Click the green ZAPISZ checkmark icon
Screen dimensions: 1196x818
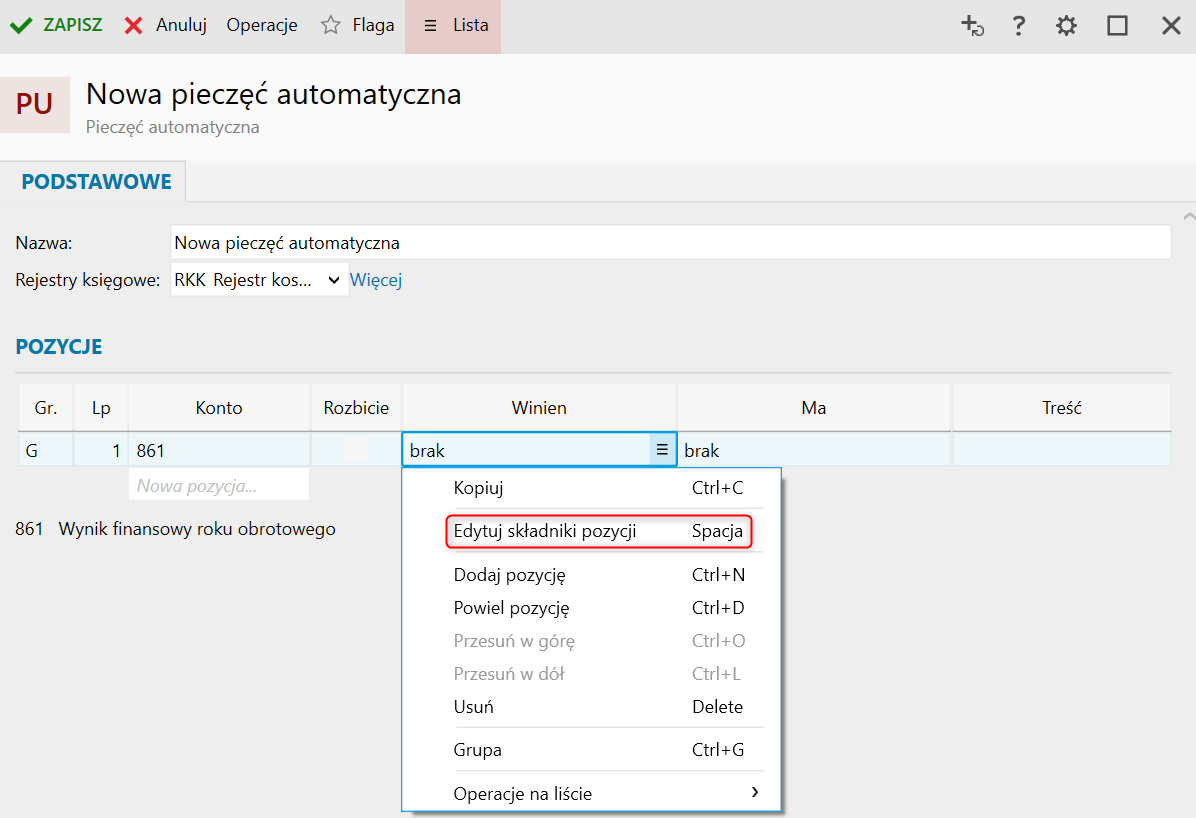[21, 25]
